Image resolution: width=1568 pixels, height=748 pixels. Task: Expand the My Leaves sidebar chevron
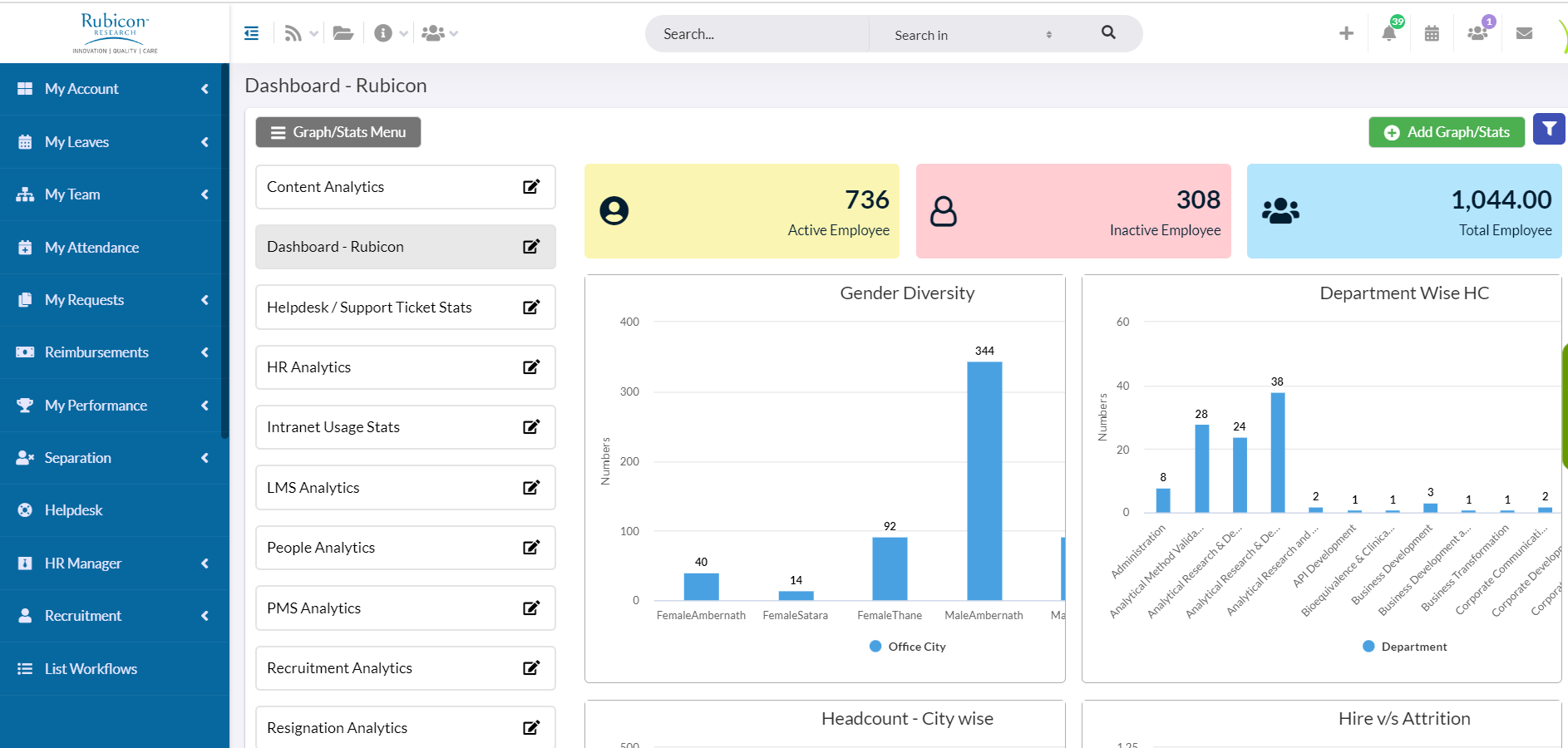pyautogui.click(x=205, y=142)
